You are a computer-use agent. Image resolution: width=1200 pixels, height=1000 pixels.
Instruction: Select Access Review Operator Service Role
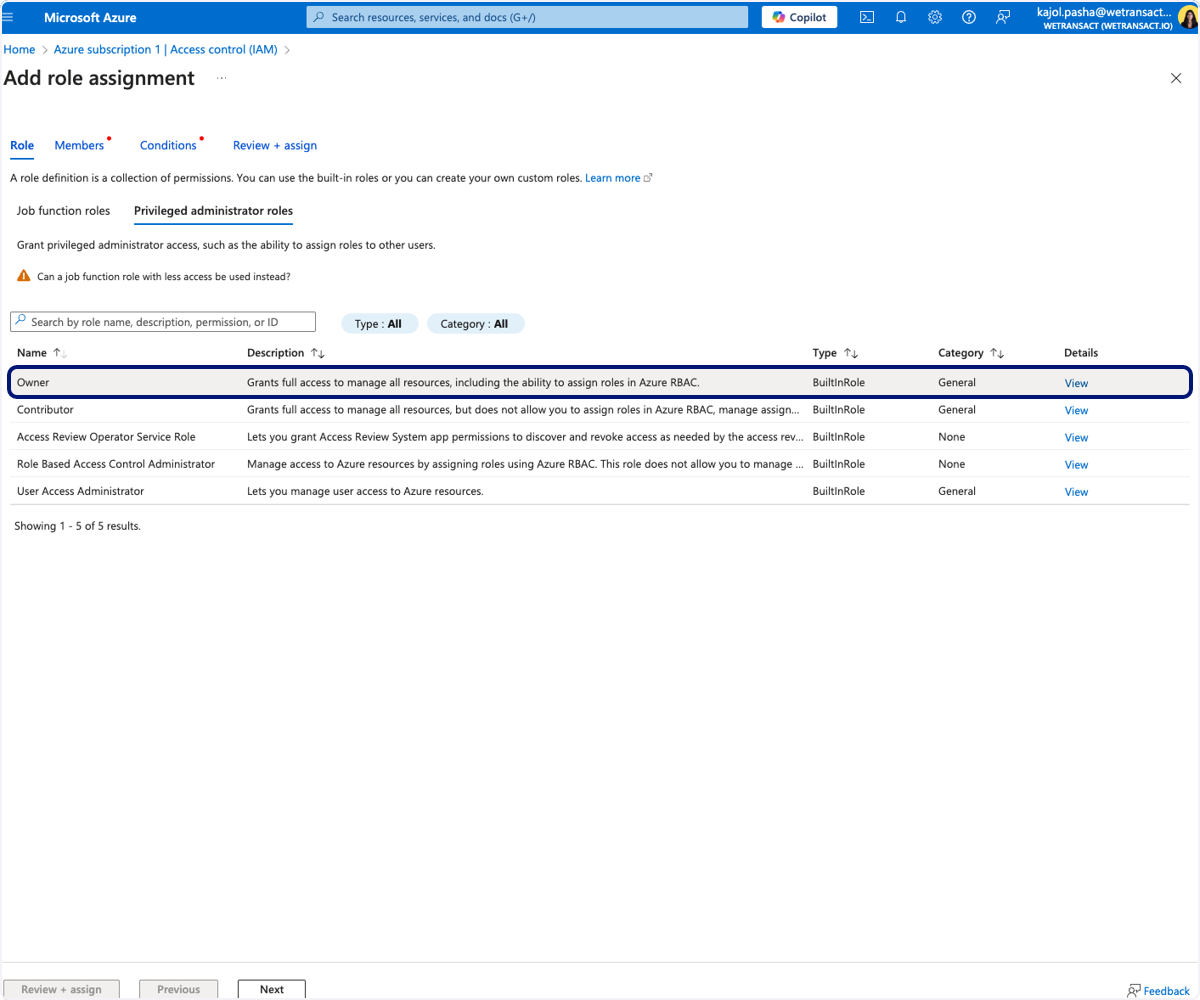click(601, 437)
